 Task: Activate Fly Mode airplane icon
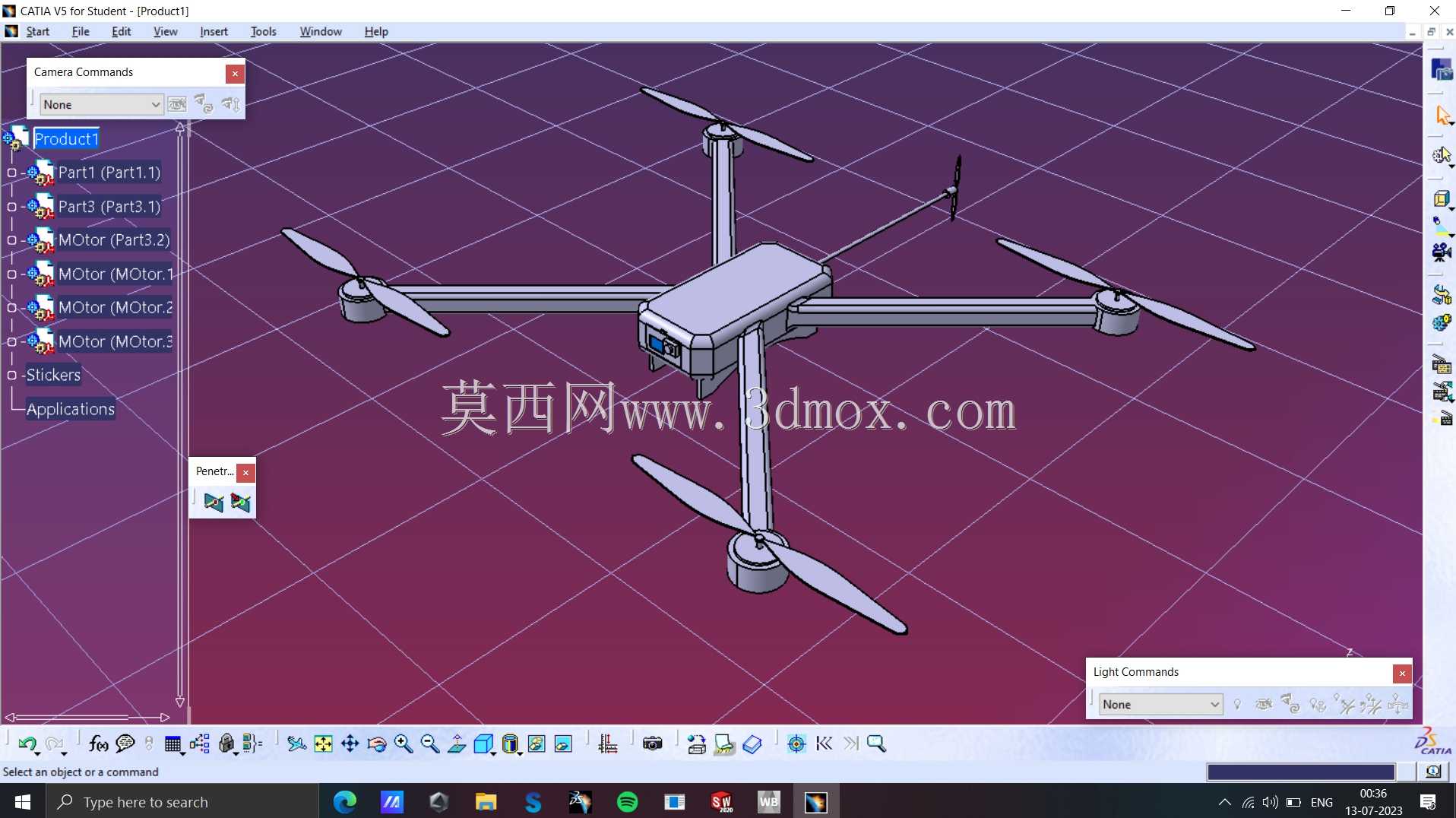click(296, 743)
